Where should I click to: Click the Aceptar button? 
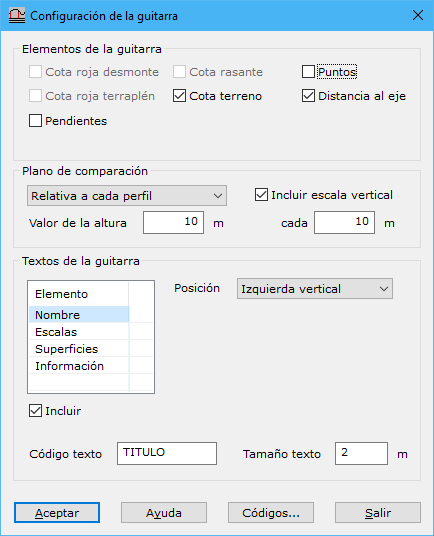[57, 512]
